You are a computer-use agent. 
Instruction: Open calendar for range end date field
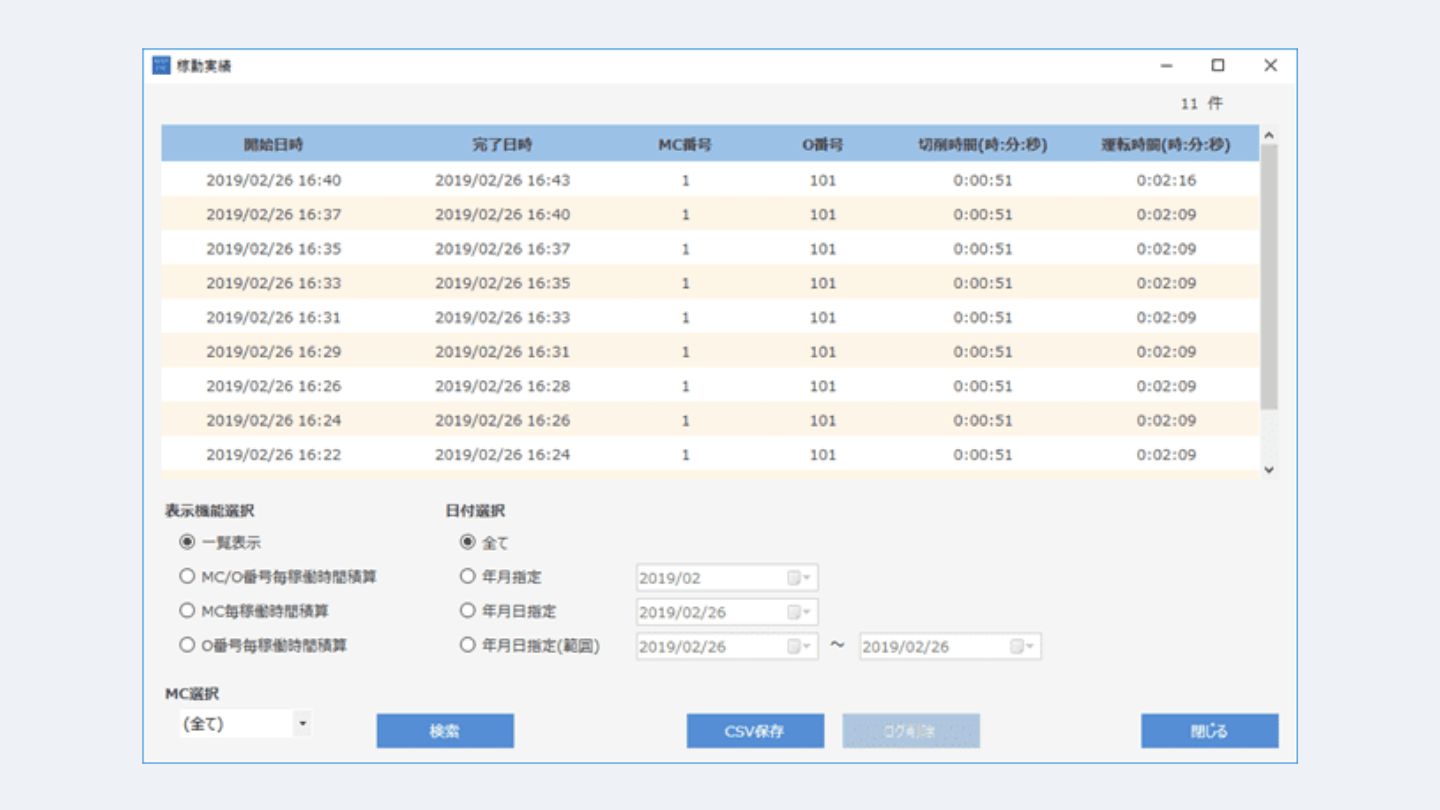pyautogui.click(x=1022, y=647)
